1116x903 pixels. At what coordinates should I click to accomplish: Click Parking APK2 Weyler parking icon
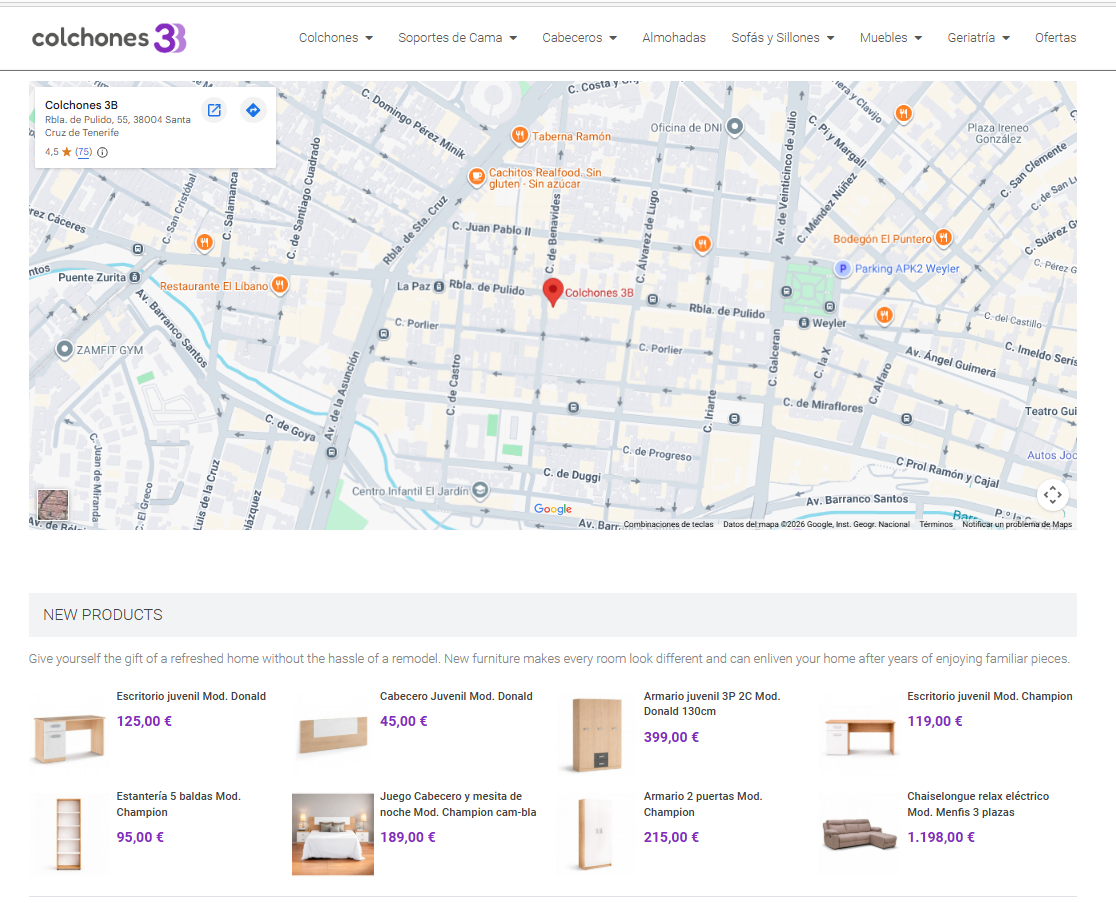click(842, 268)
